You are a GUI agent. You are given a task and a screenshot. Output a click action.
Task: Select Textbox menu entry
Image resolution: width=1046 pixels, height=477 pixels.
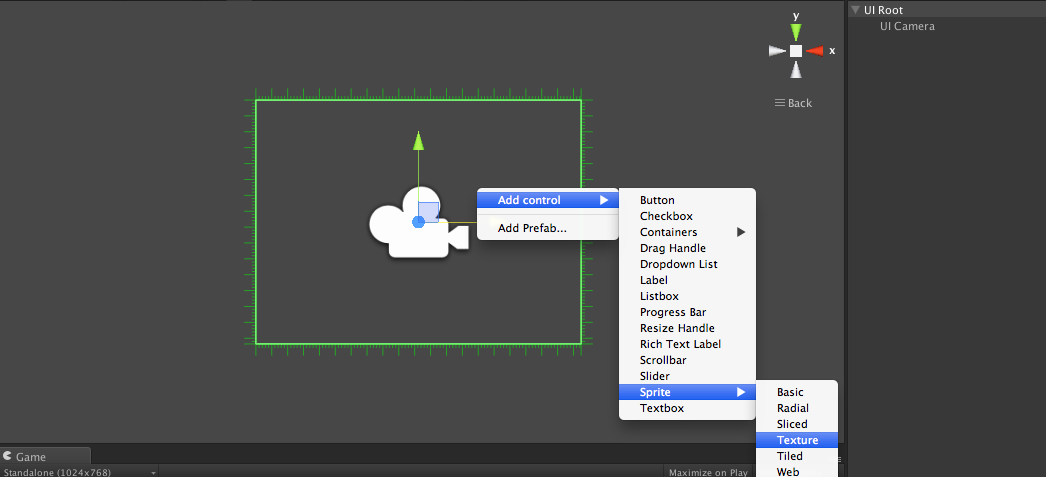click(687, 408)
